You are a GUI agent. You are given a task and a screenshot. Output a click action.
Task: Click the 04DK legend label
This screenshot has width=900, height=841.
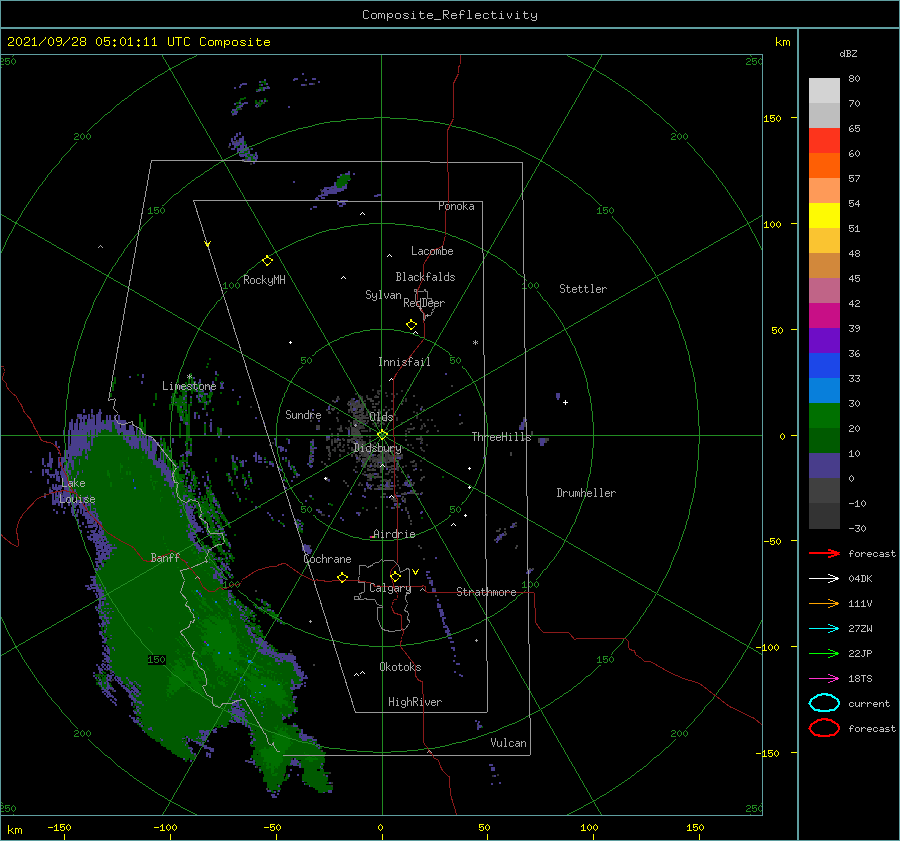(860, 579)
